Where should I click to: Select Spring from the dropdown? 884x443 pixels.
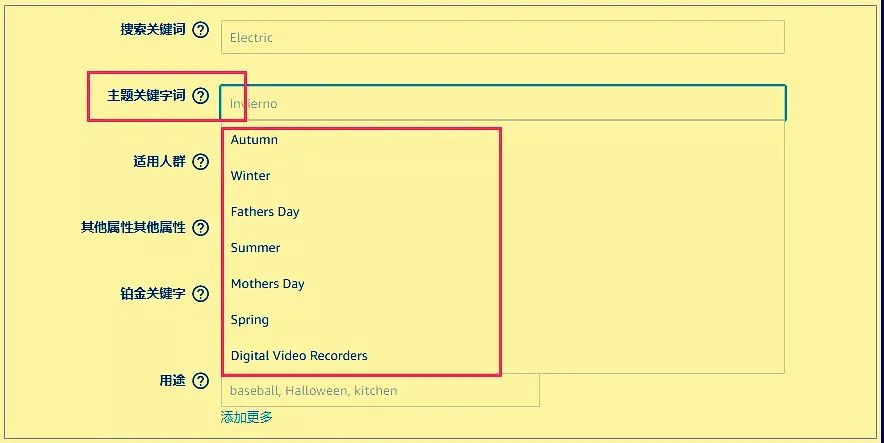249,320
